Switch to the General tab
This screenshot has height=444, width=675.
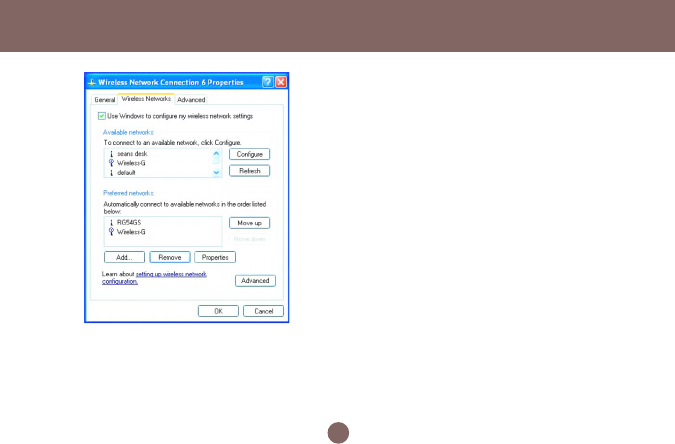pyautogui.click(x=105, y=99)
